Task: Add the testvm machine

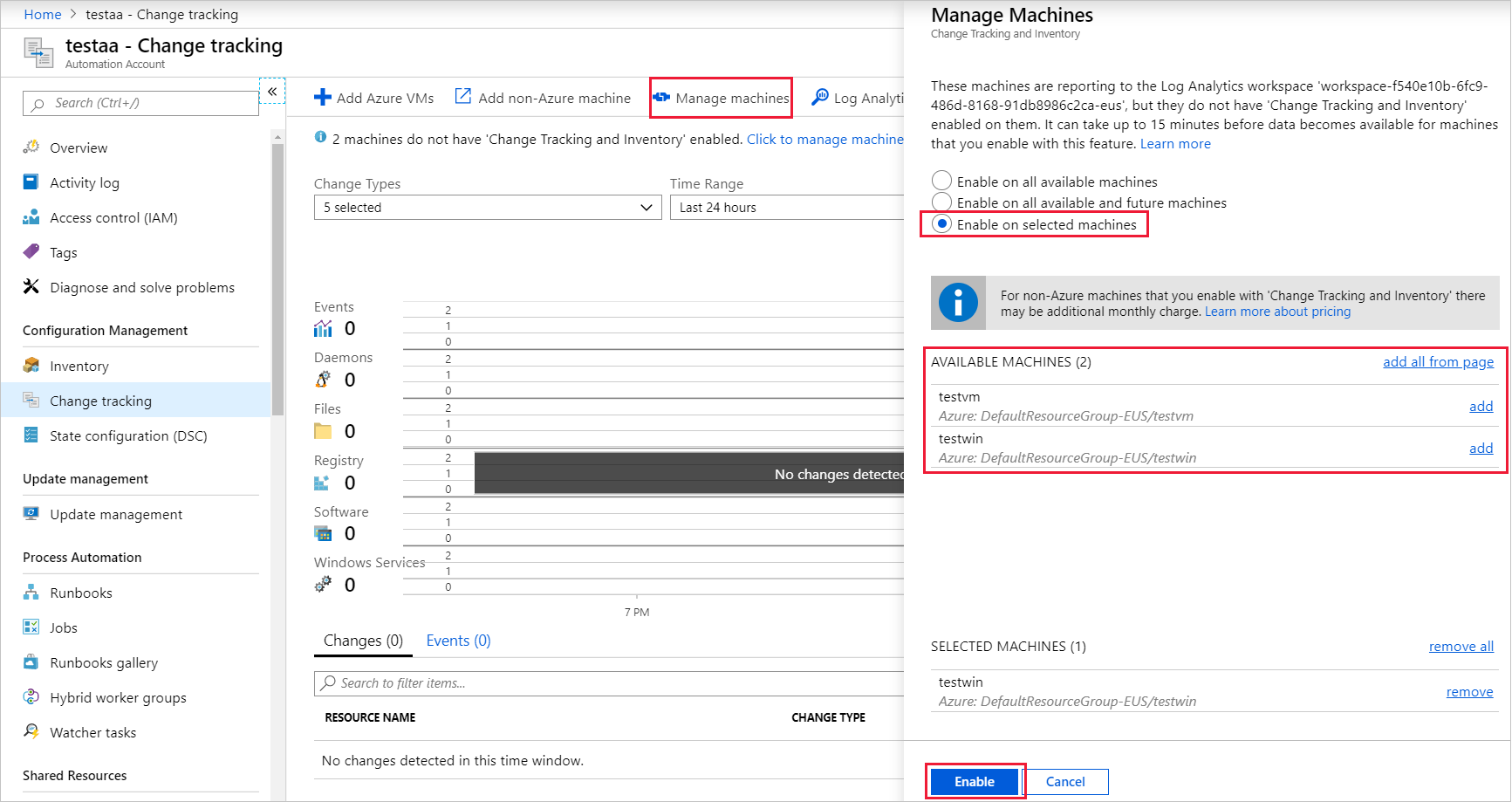Action: pos(1481,406)
